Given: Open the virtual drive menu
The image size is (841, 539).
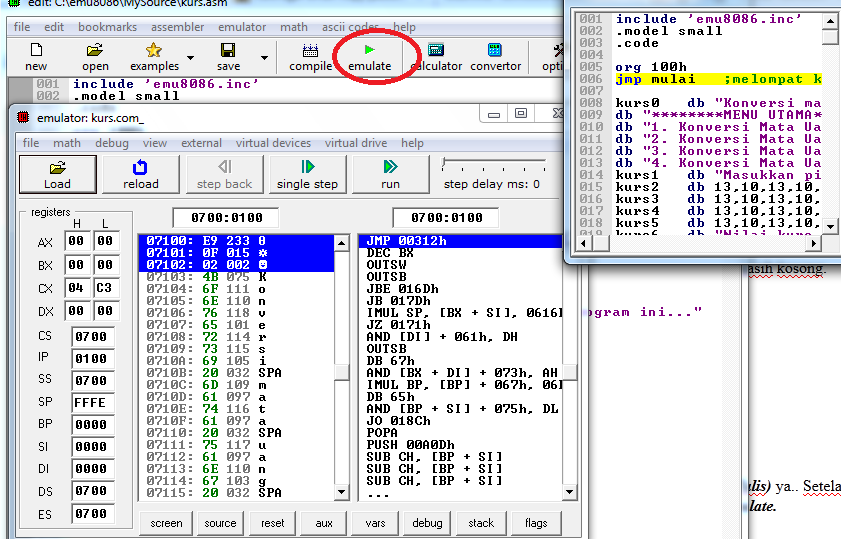Looking at the screenshot, I should click(356, 143).
